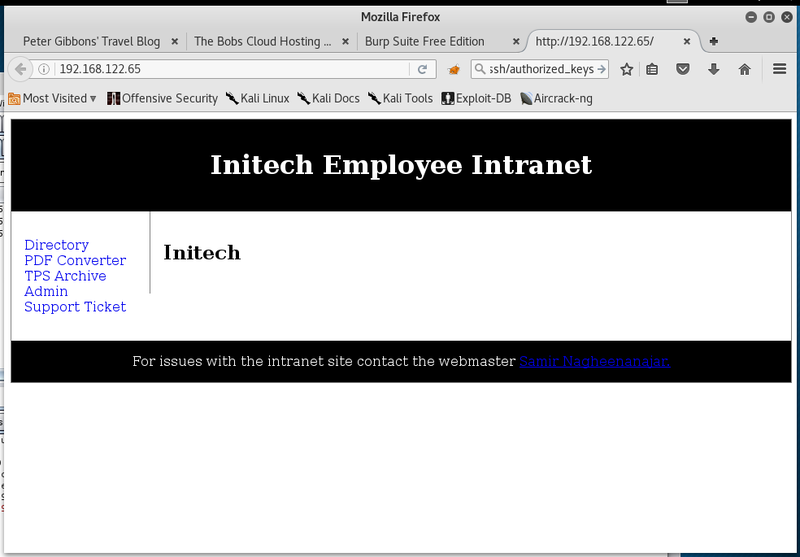Bookmark this page with the star icon
The width and height of the screenshot is (800, 557).
627,69
